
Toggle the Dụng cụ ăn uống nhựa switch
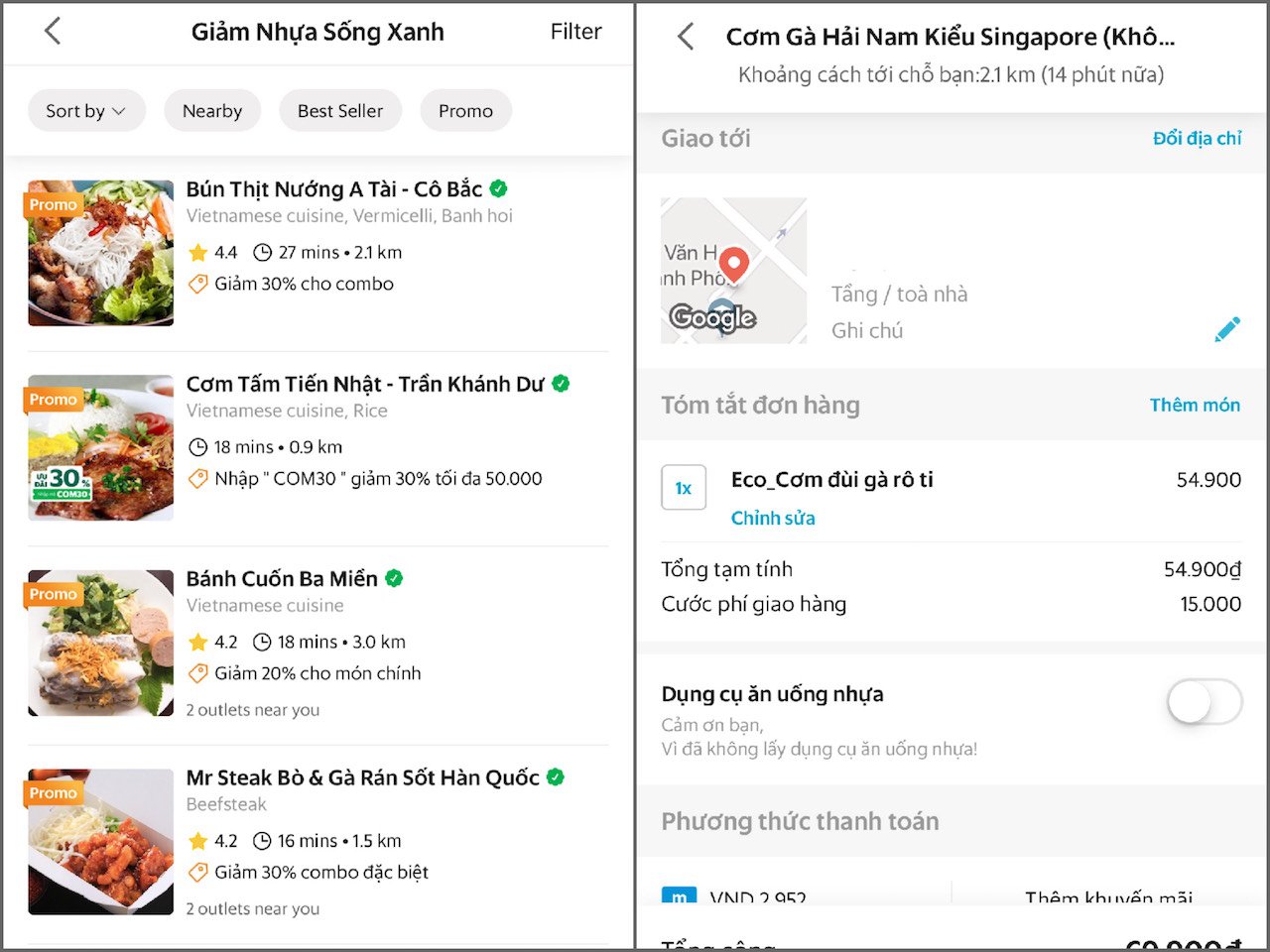click(x=1204, y=703)
